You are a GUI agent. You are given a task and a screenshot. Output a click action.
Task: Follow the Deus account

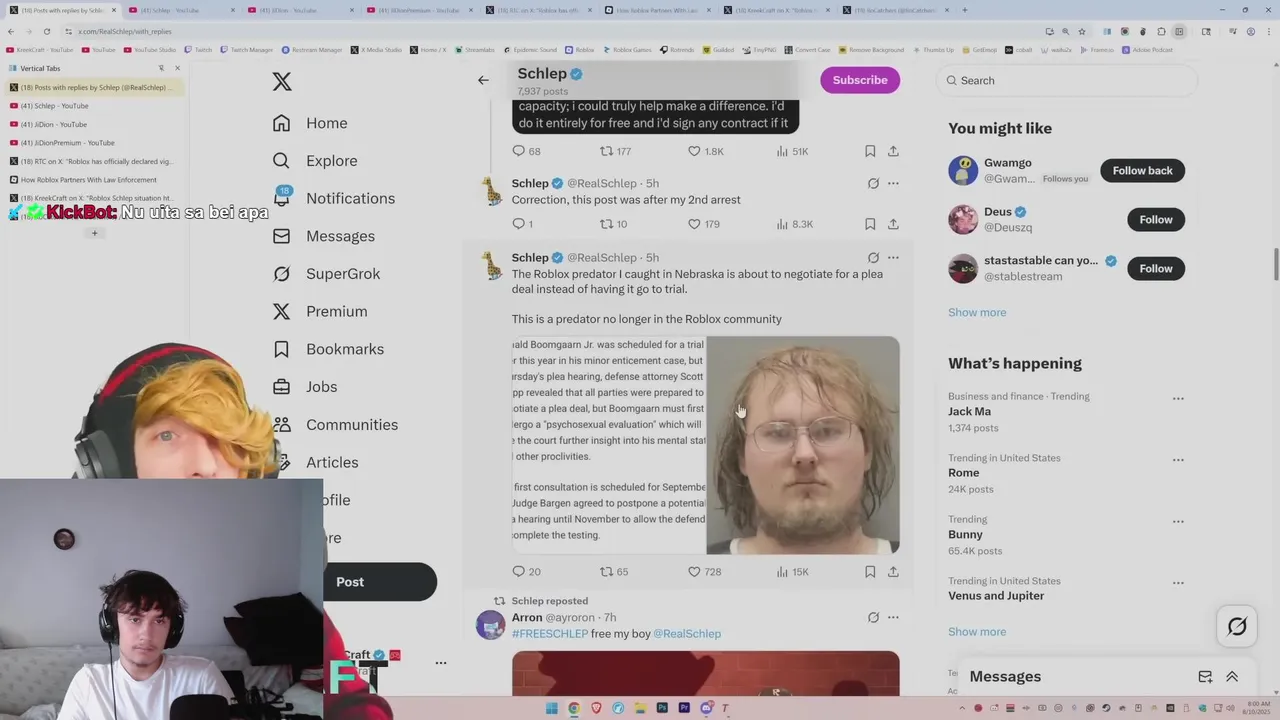[1155, 219]
